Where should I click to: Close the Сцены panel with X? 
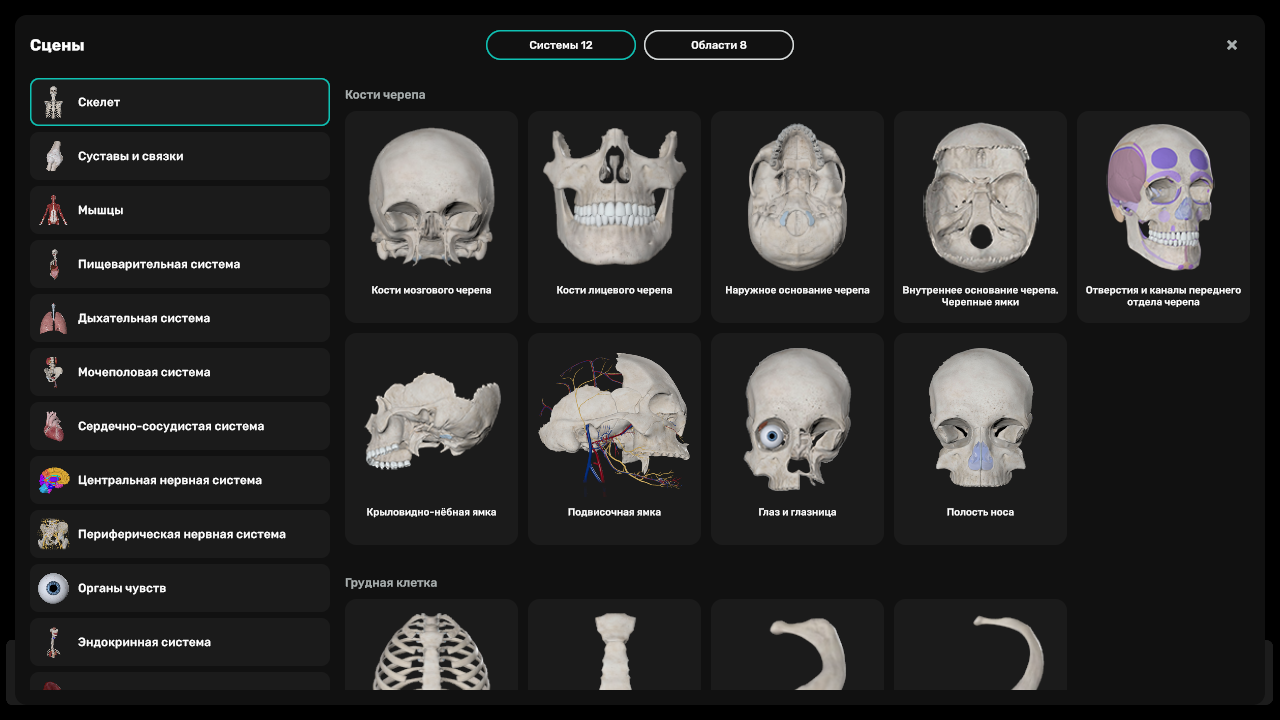pyautogui.click(x=1232, y=45)
